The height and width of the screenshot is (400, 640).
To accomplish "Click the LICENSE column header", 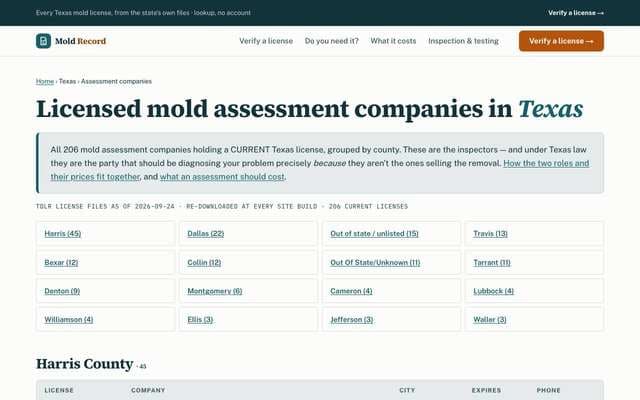I will click(59, 390).
